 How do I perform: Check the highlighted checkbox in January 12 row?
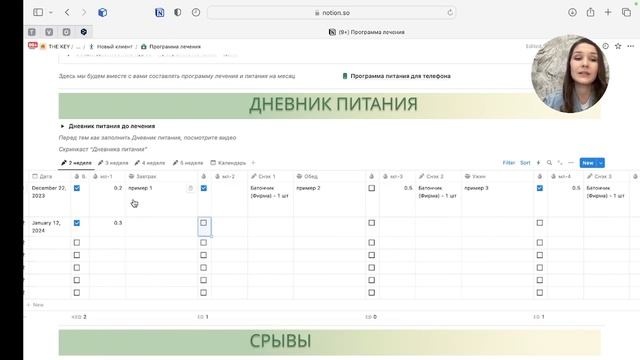204,223
